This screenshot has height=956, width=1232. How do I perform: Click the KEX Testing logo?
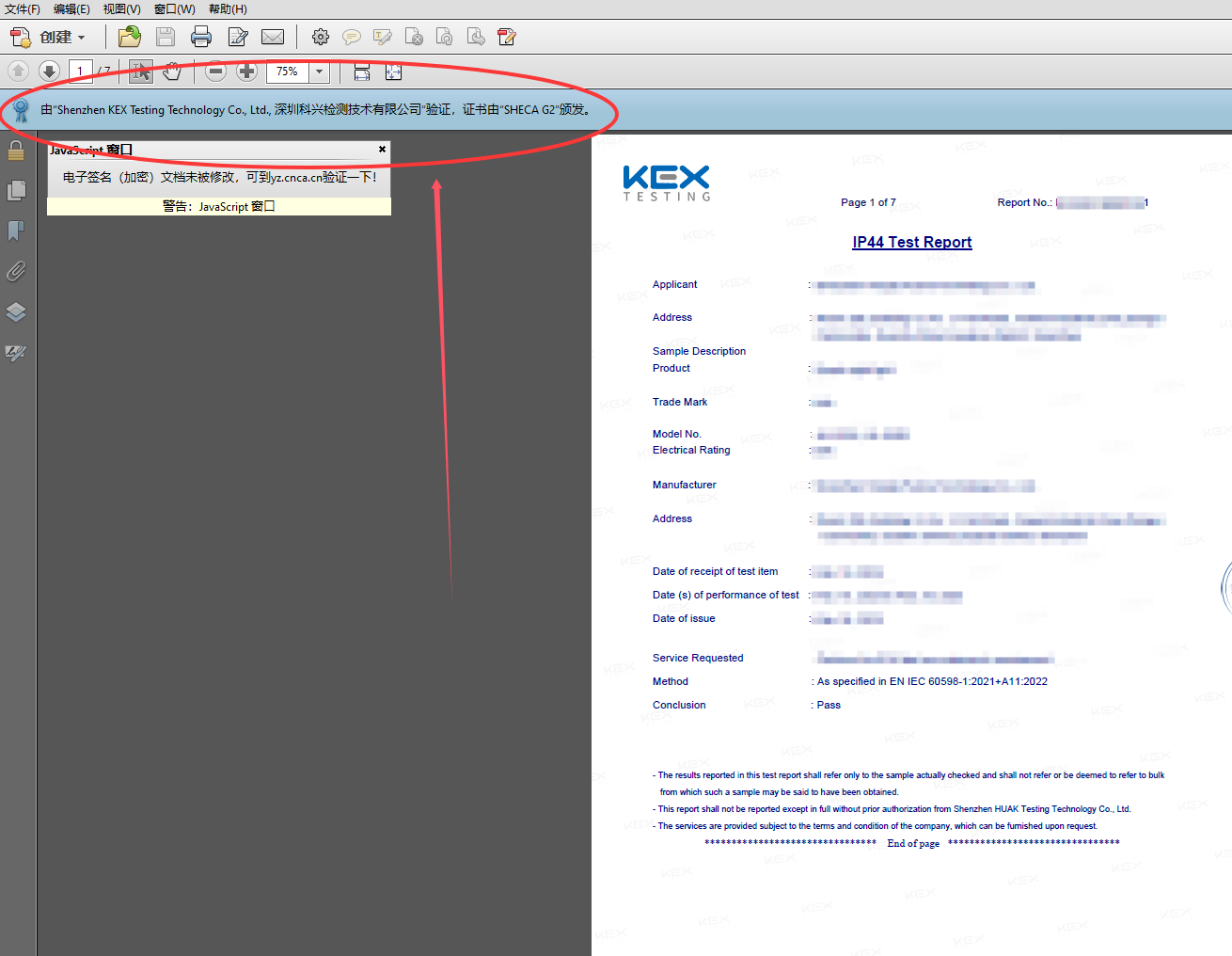pos(667,183)
